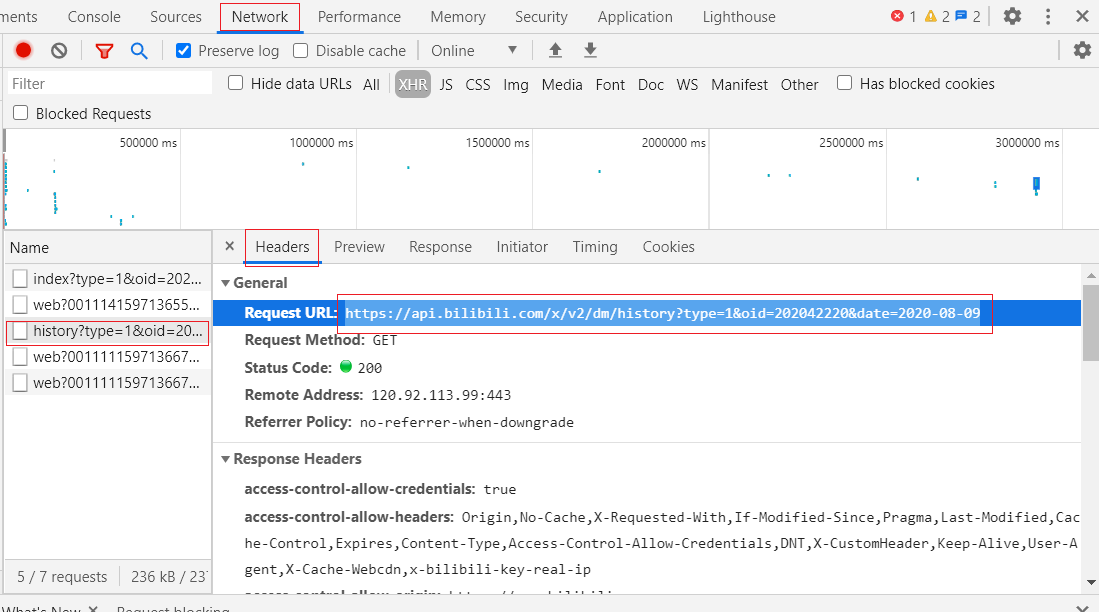Click the import HAR upload arrow
The width and height of the screenshot is (1099, 612).
coord(555,51)
